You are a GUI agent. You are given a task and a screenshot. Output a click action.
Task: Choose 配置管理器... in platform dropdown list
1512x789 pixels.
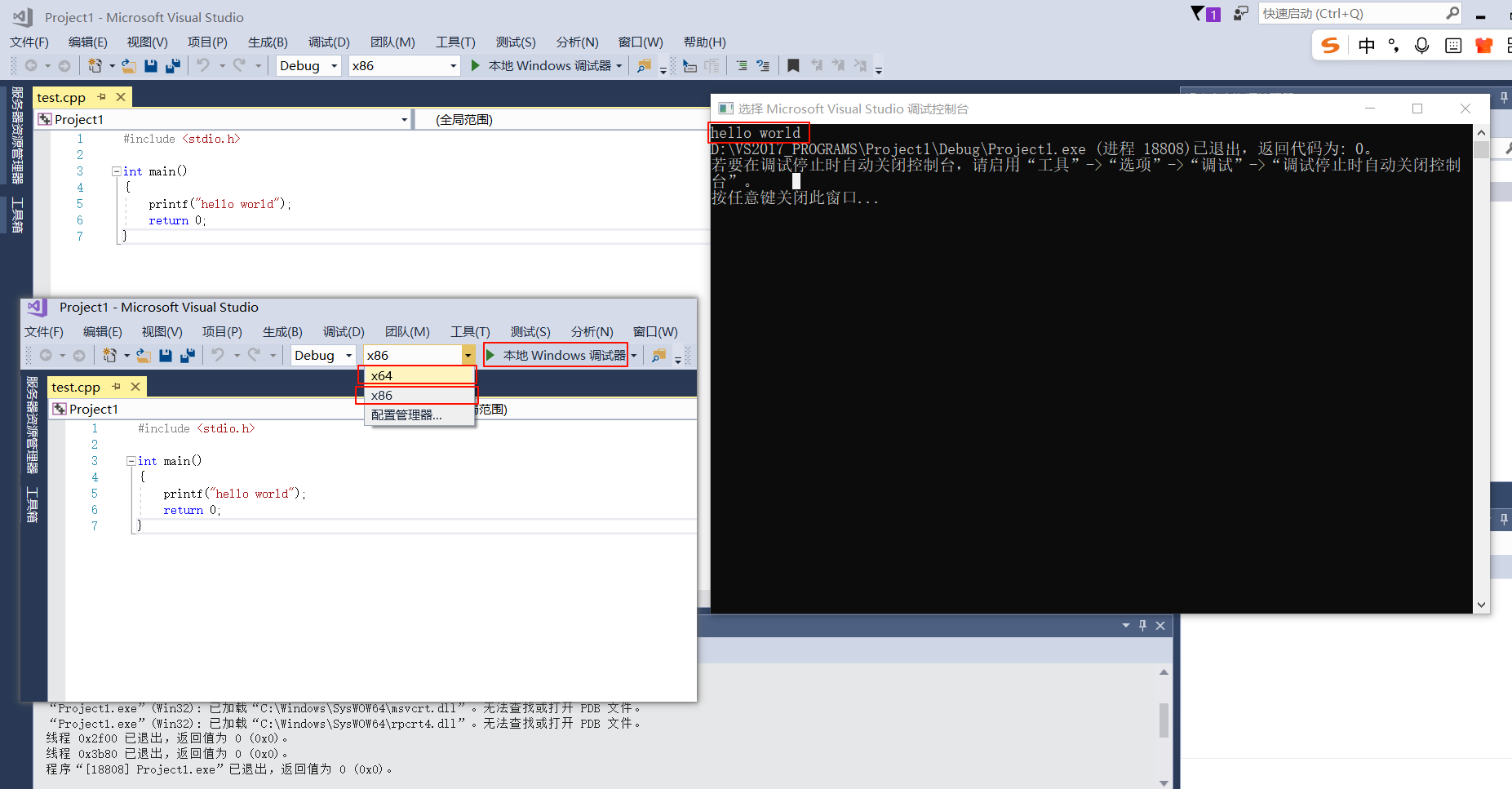point(418,414)
